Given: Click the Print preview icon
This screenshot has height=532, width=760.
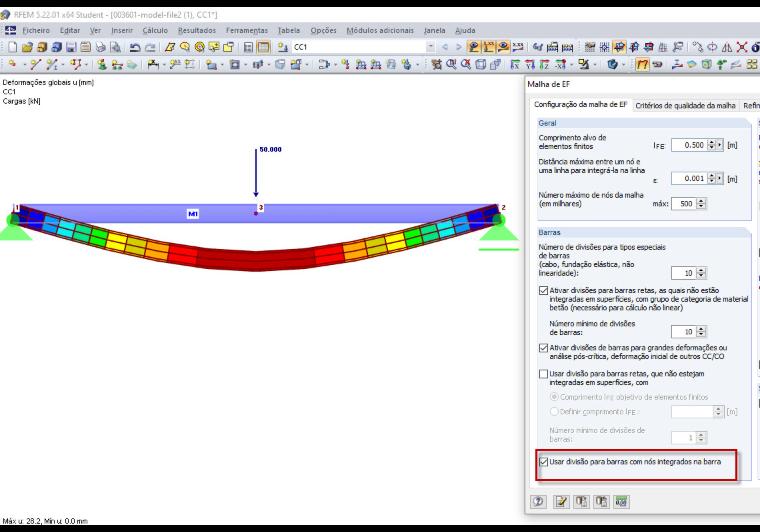Looking at the screenshot, I should click(x=115, y=47).
